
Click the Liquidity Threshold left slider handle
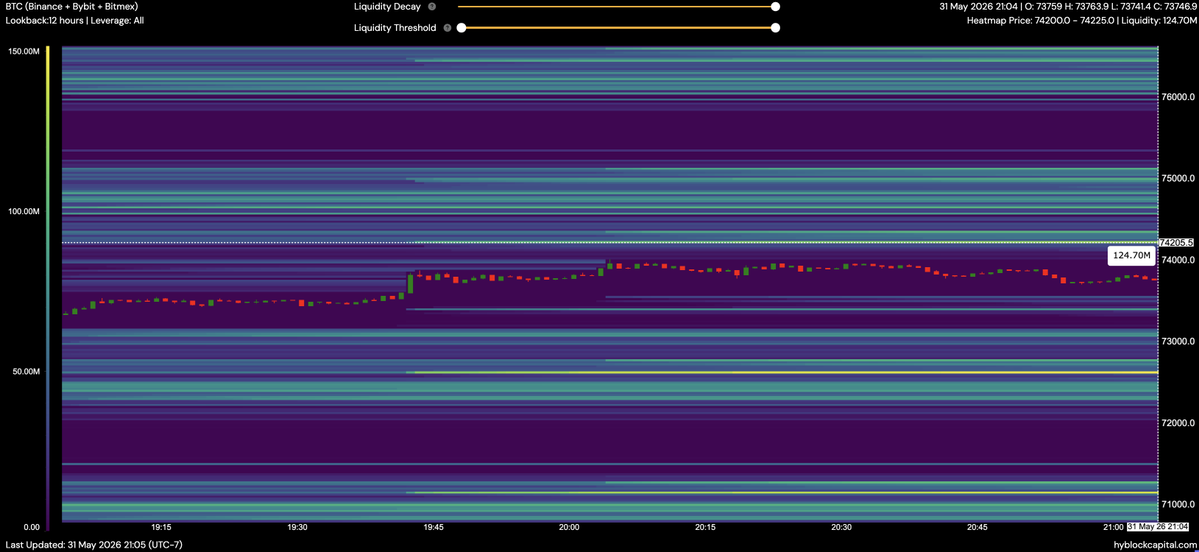pyautogui.click(x=461, y=28)
